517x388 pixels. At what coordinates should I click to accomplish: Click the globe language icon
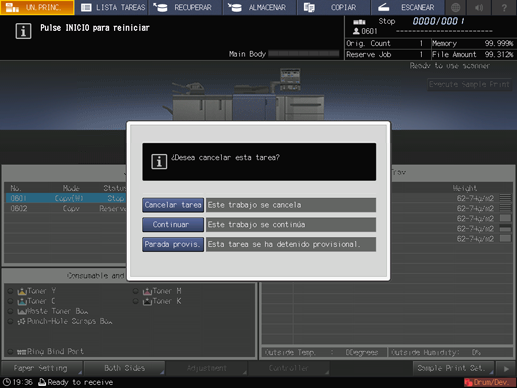[455, 7]
